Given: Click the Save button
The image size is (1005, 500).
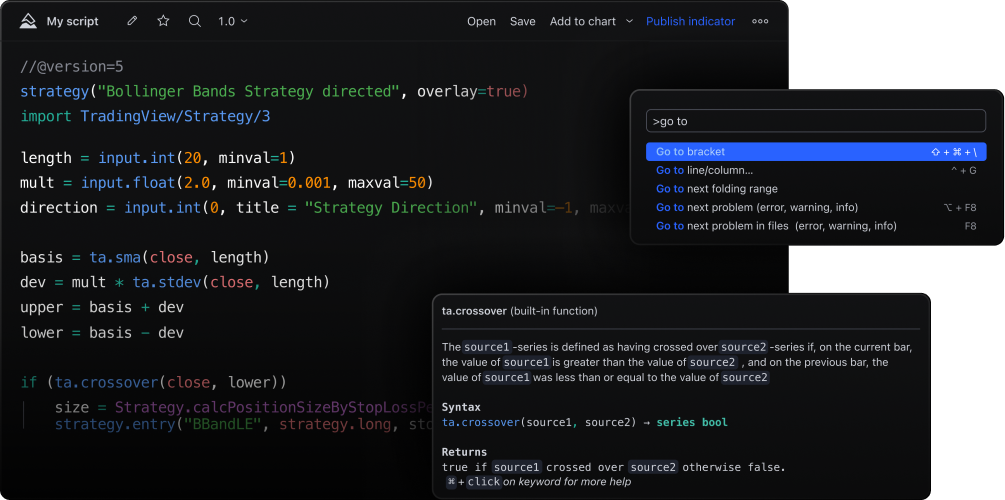Looking at the screenshot, I should click(x=522, y=21).
